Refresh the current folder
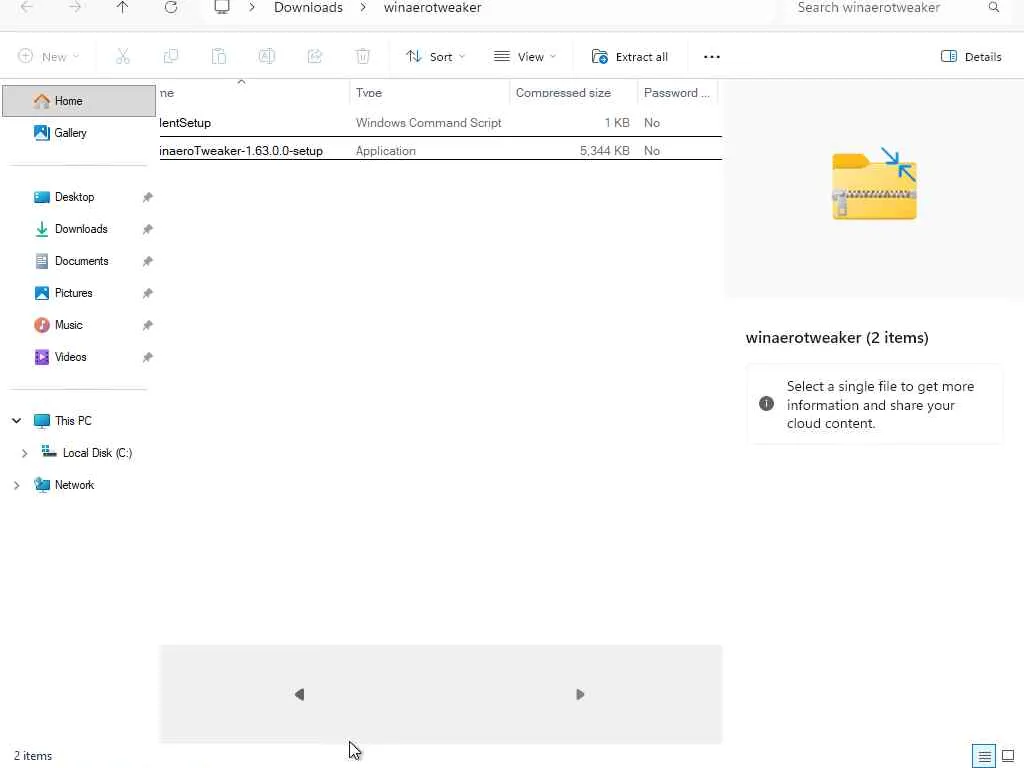This screenshot has width=1024, height=768. 170,7
